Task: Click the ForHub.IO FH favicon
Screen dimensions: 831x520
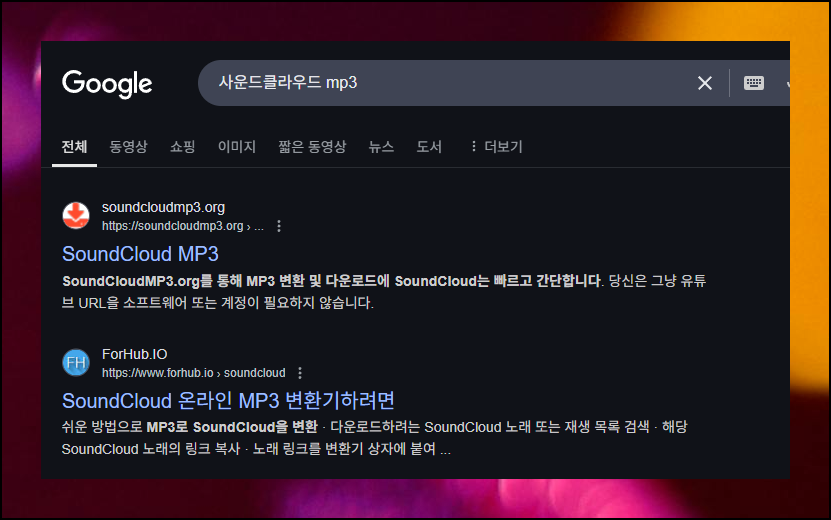Action: pos(76,363)
